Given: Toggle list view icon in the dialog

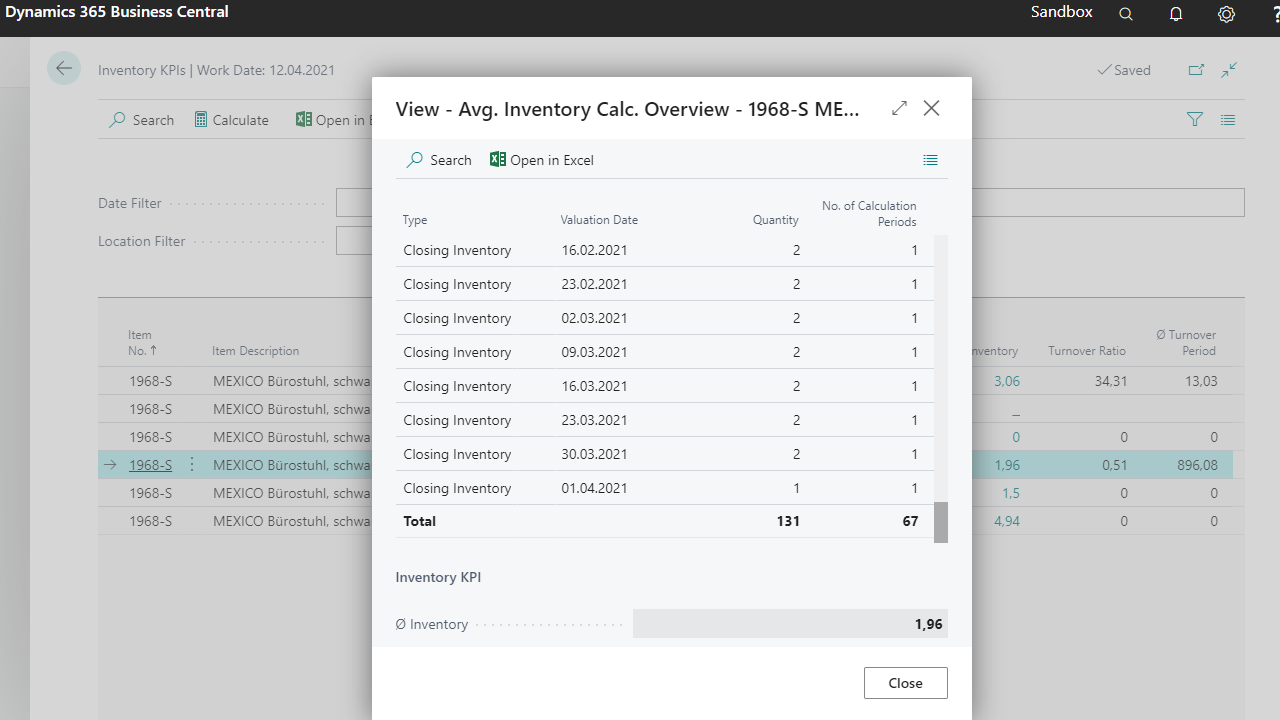Looking at the screenshot, I should point(930,160).
